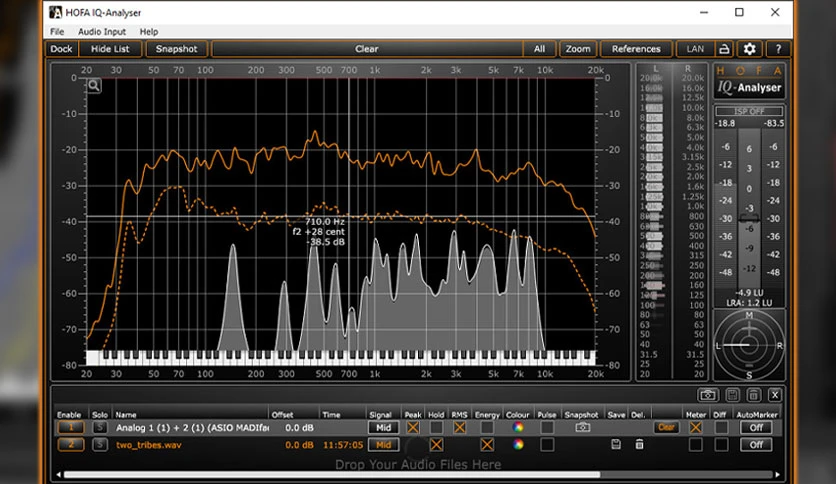Click the HOFA IQ-Analyser logo
The image size is (836, 484).
(x=749, y=81)
